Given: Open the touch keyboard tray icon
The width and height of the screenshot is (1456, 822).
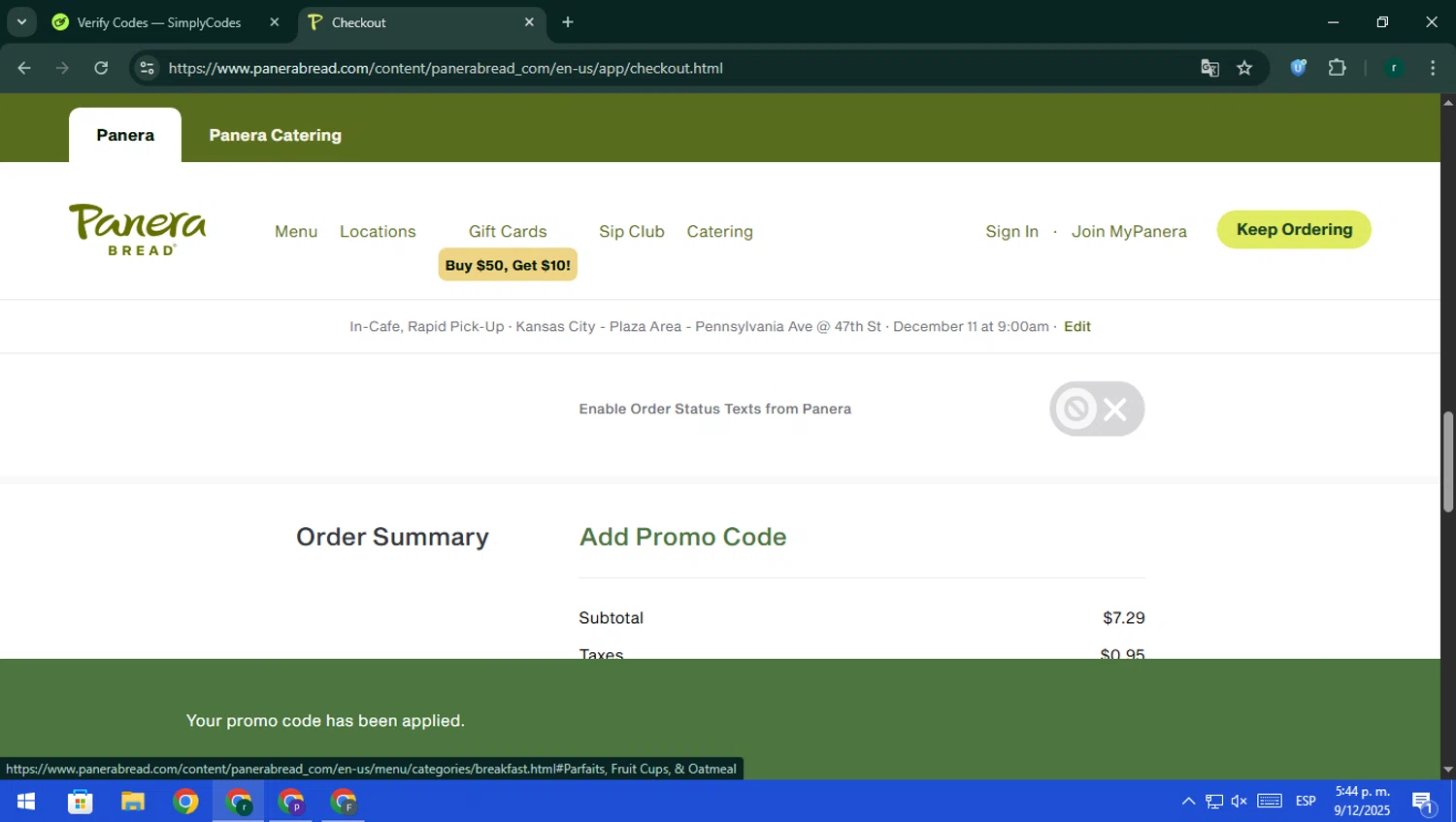Looking at the screenshot, I should 1270,802.
